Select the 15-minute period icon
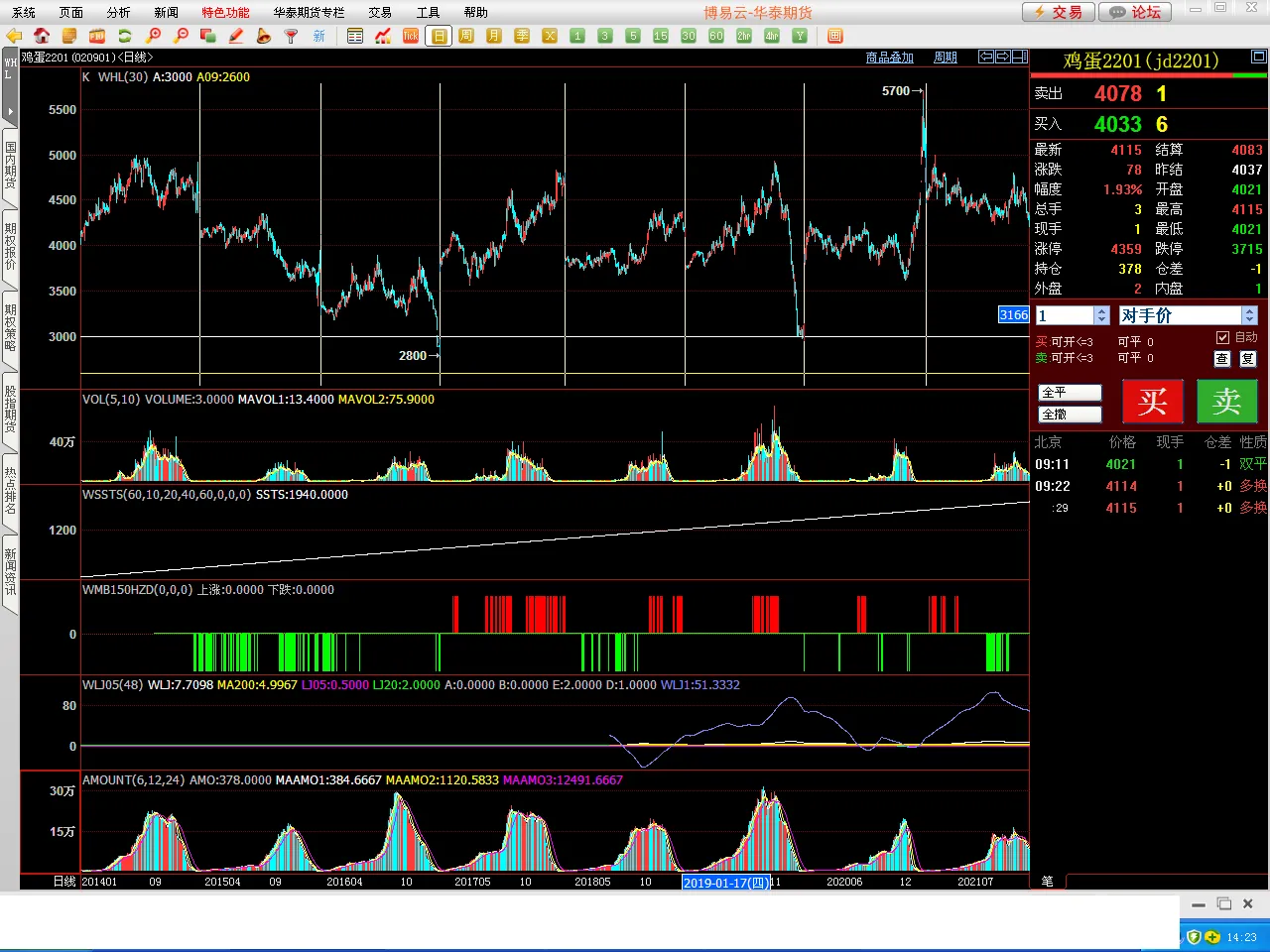The height and width of the screenshot is (952, 1270). tap(661, 36)
